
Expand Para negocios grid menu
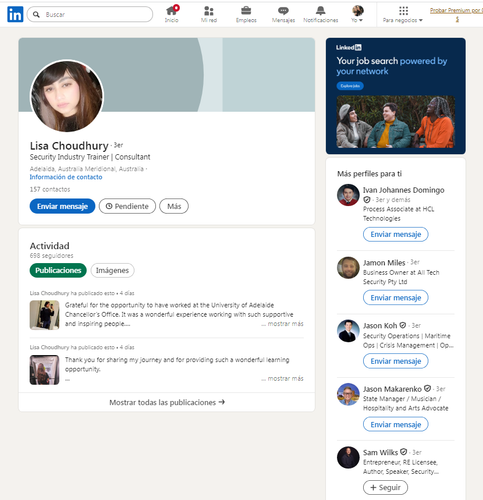coord(403,14)
